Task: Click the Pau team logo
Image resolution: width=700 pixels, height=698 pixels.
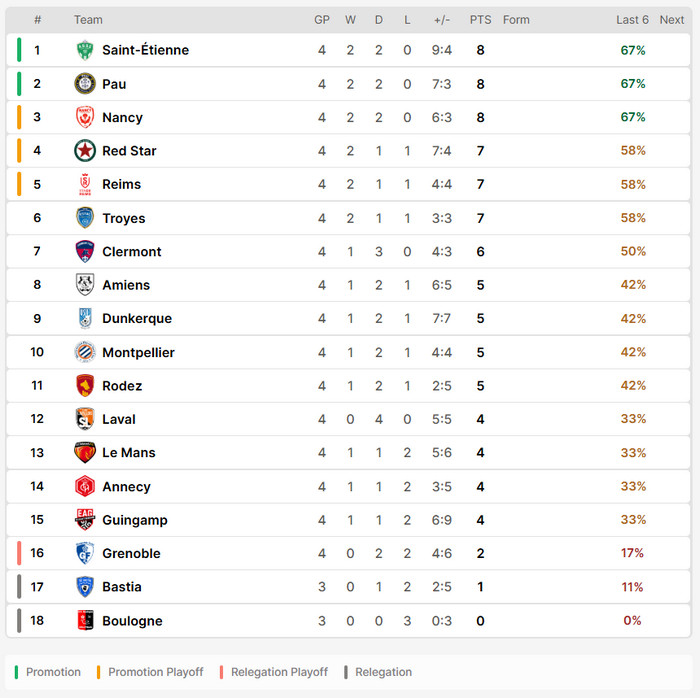Action: pyautogui.click(x=85, y=83)
